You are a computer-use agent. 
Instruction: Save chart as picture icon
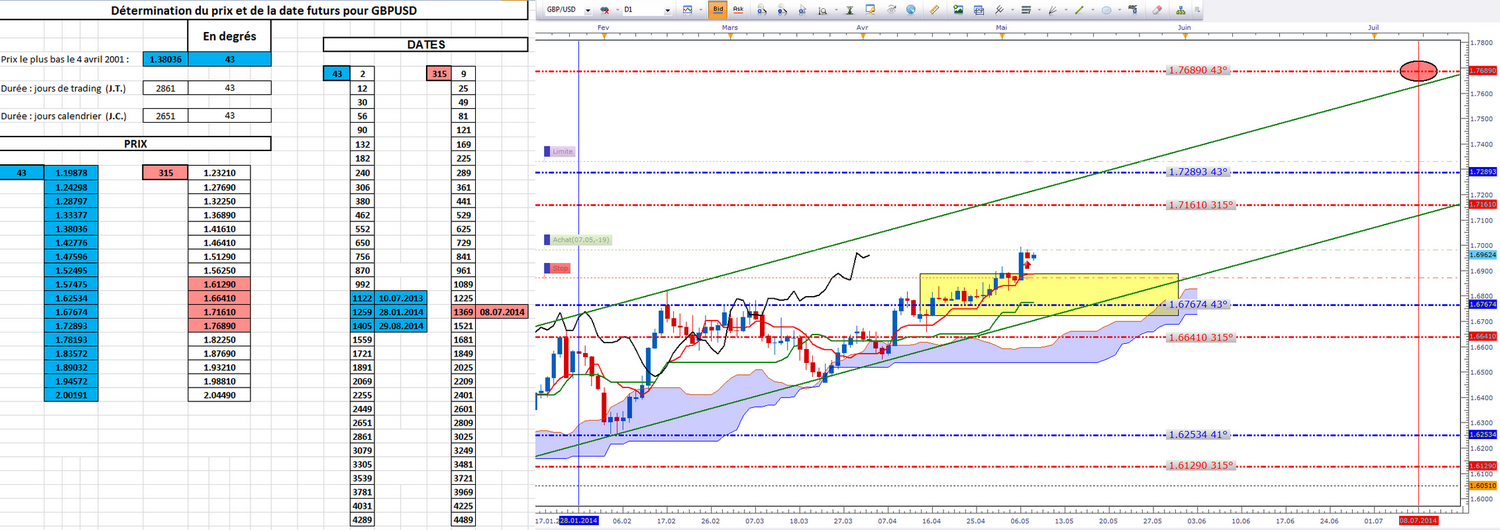click(x=959, y=9)
